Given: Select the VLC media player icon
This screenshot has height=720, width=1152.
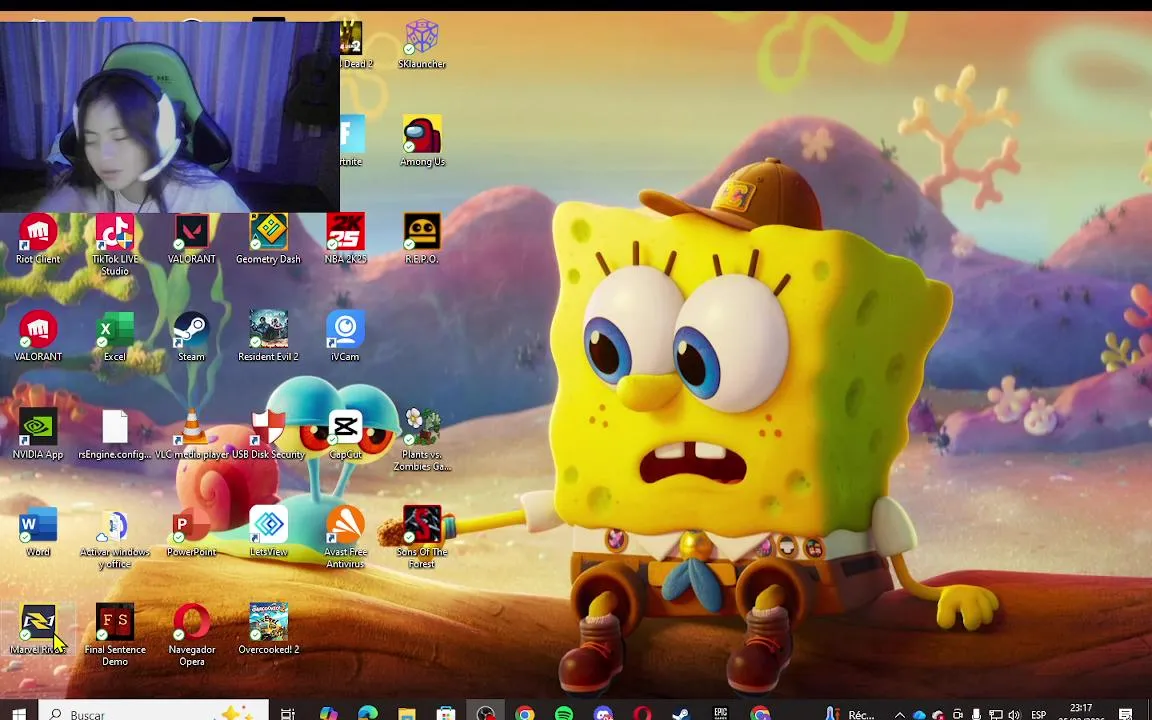Looking at the screenshot, I should [192, 434].
